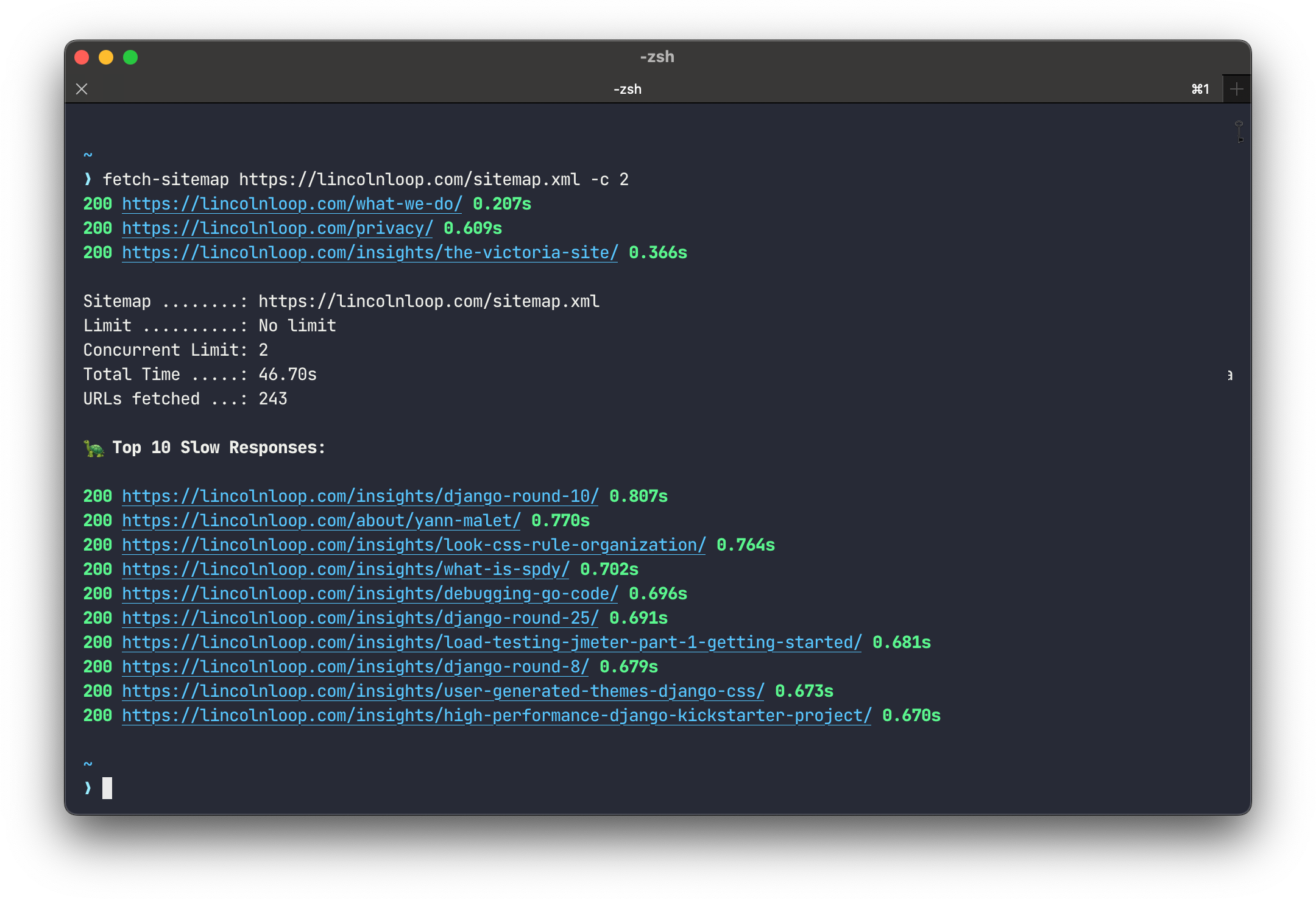Click the turtle emoji before Top 10

(94, 448)
